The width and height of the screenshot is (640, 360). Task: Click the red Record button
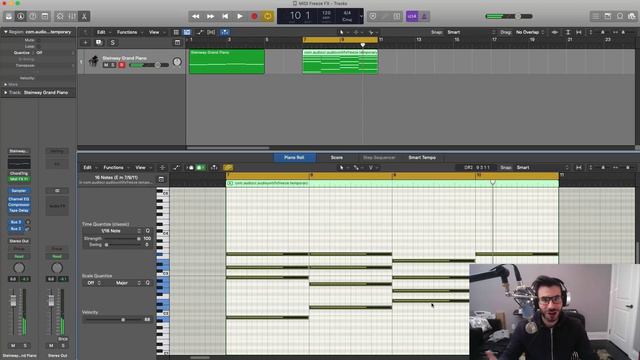point(254,16)
